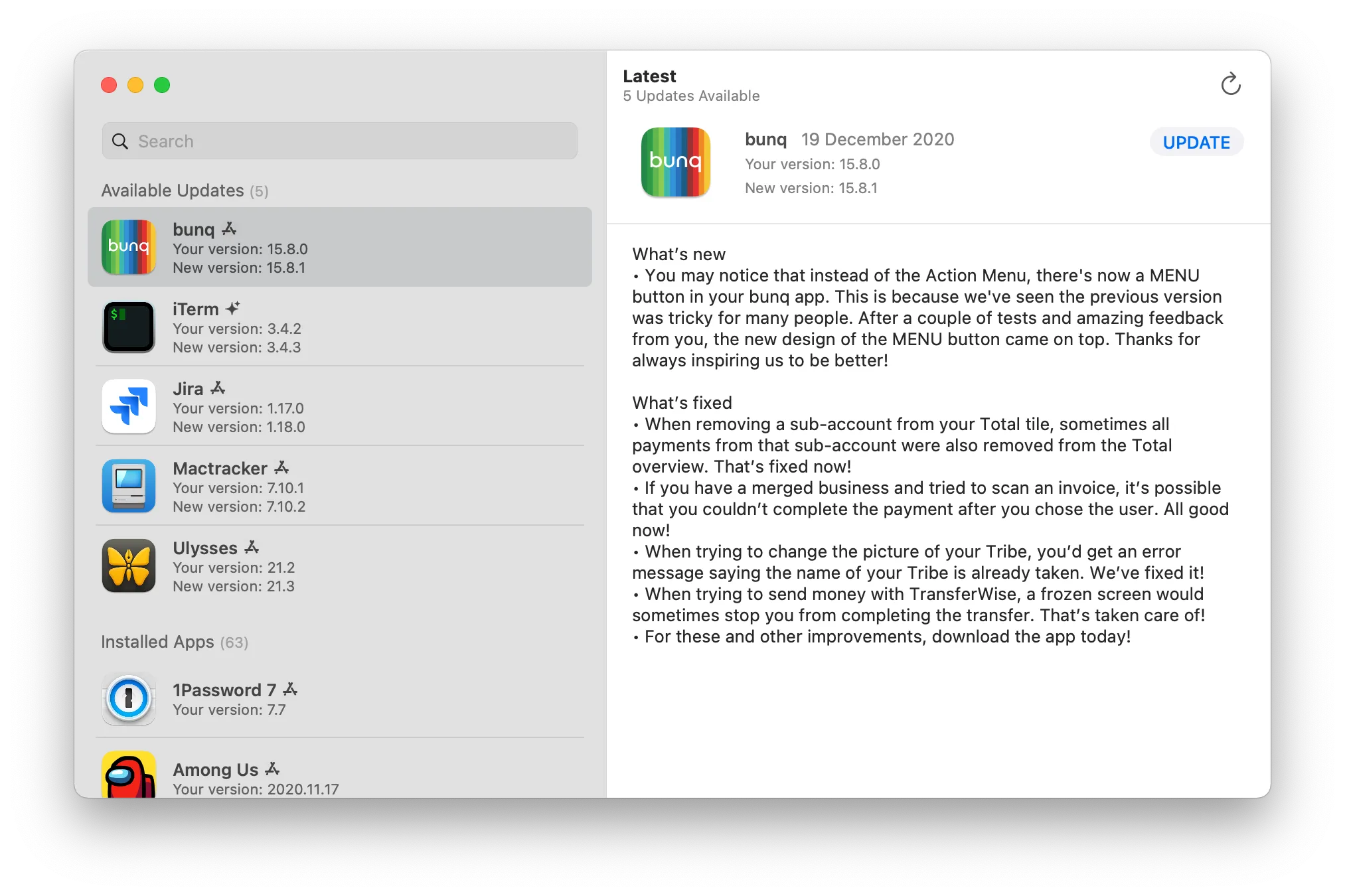The height and width of the screenshot is (896, 1345).
Task: Click the Mactracker app icon
Action: (x=131, y=486)
